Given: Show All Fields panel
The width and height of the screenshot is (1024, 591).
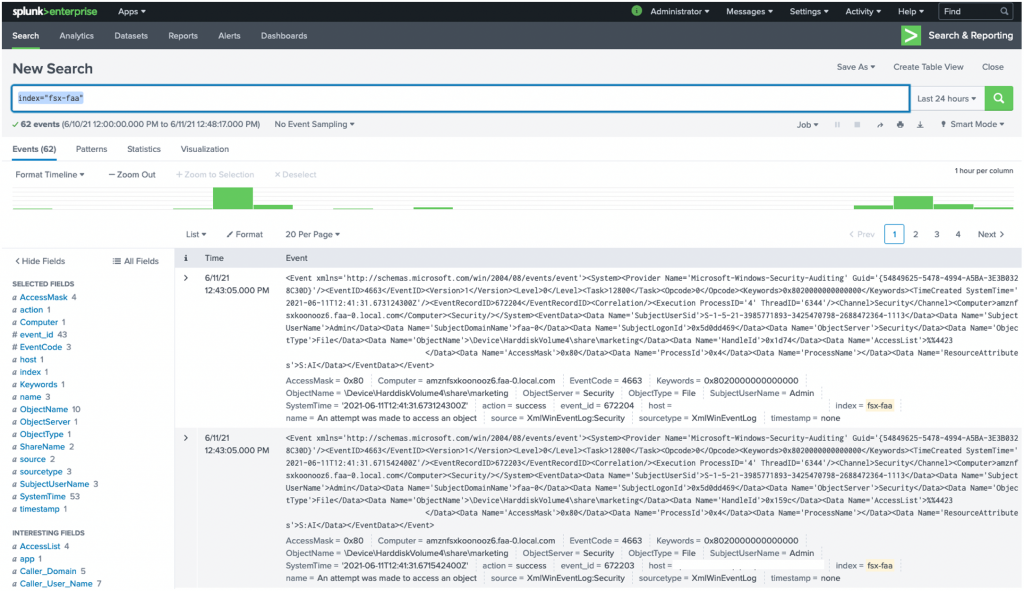Looking at the screenshot, I should point(135,260).
